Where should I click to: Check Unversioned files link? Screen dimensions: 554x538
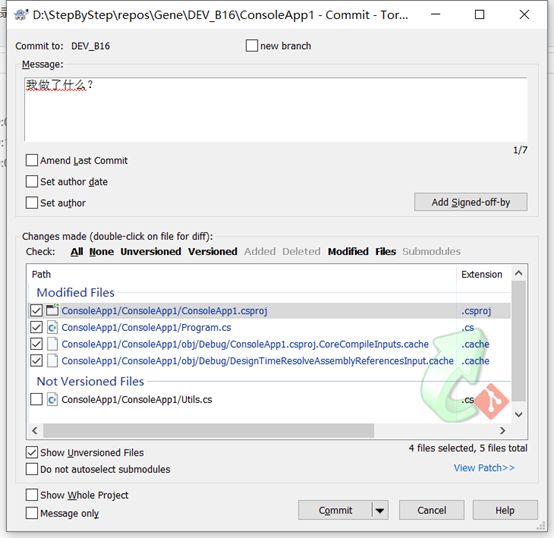click(x=151, y=252)
